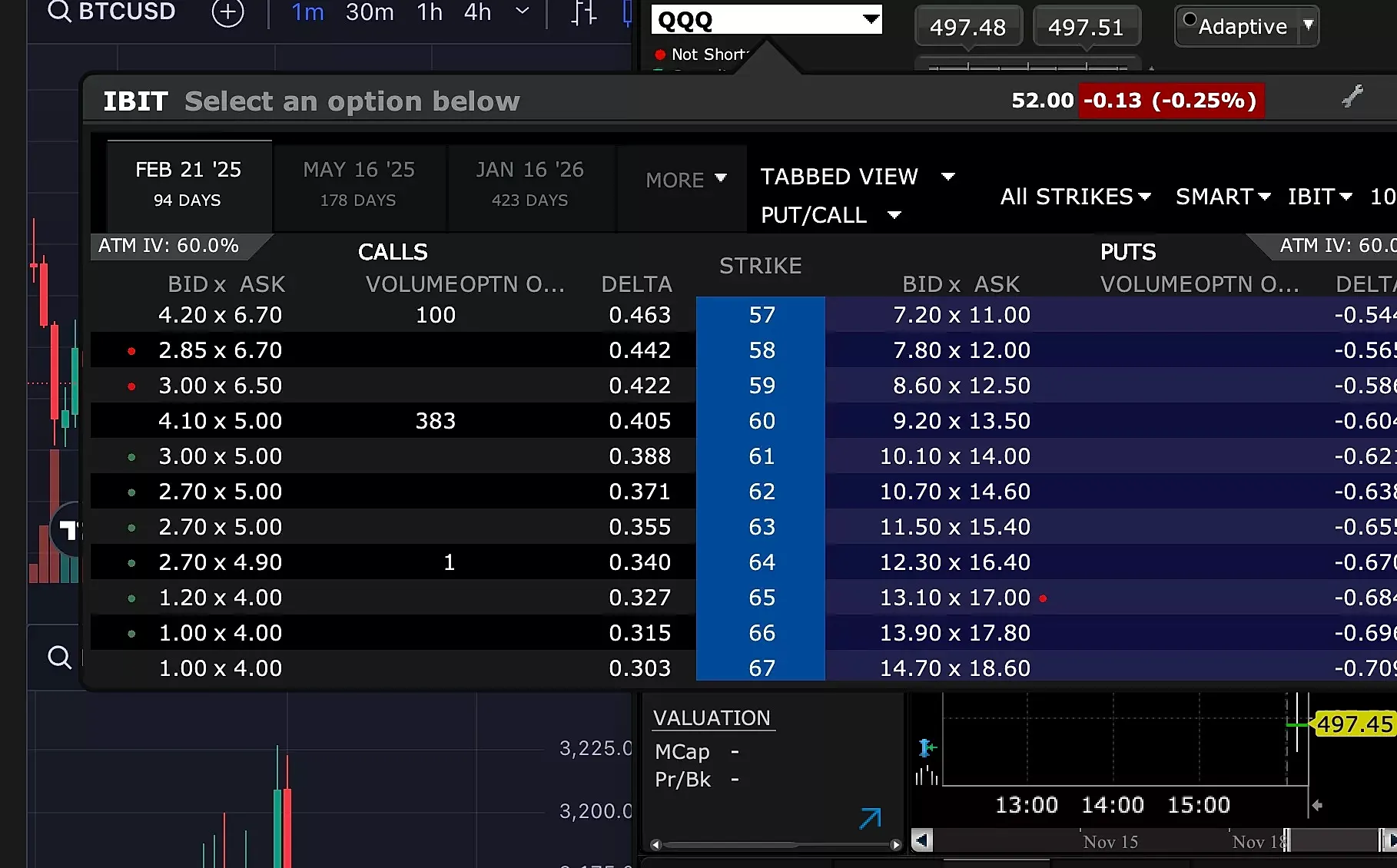Click call quote 4.20 x 6.70
This screenshot has height=868, width=1397.
pyautogui.click(x=221, y=315)
